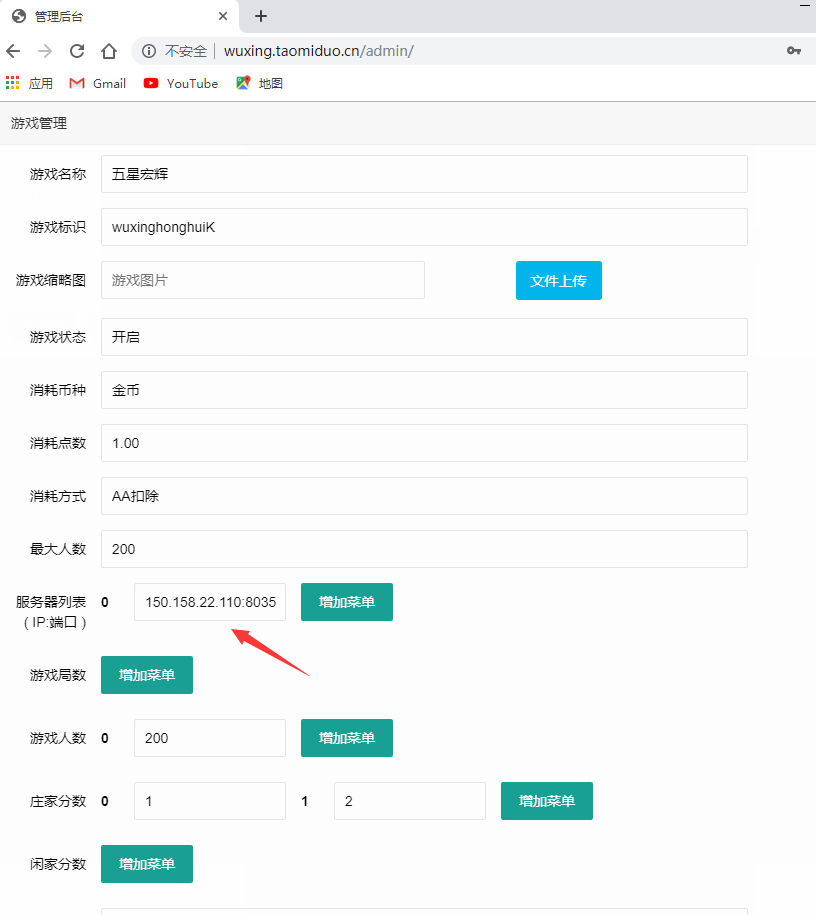Click 增加菜单 beside 闲家分数
Viewport: 816px width, 915px height.
[146, 864]
